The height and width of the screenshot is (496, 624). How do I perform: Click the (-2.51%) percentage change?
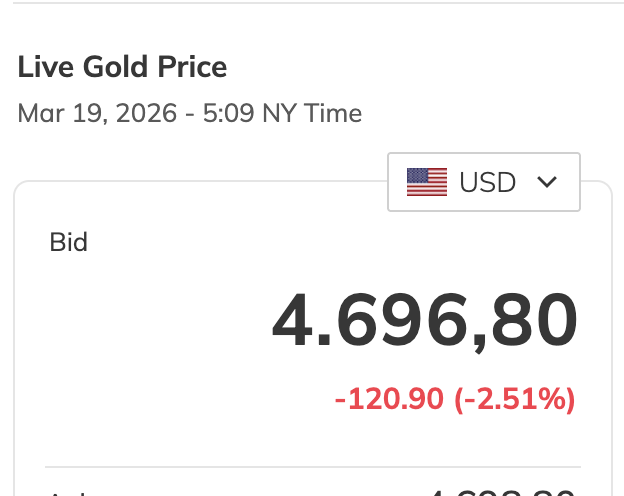click(x=515, y=400)
